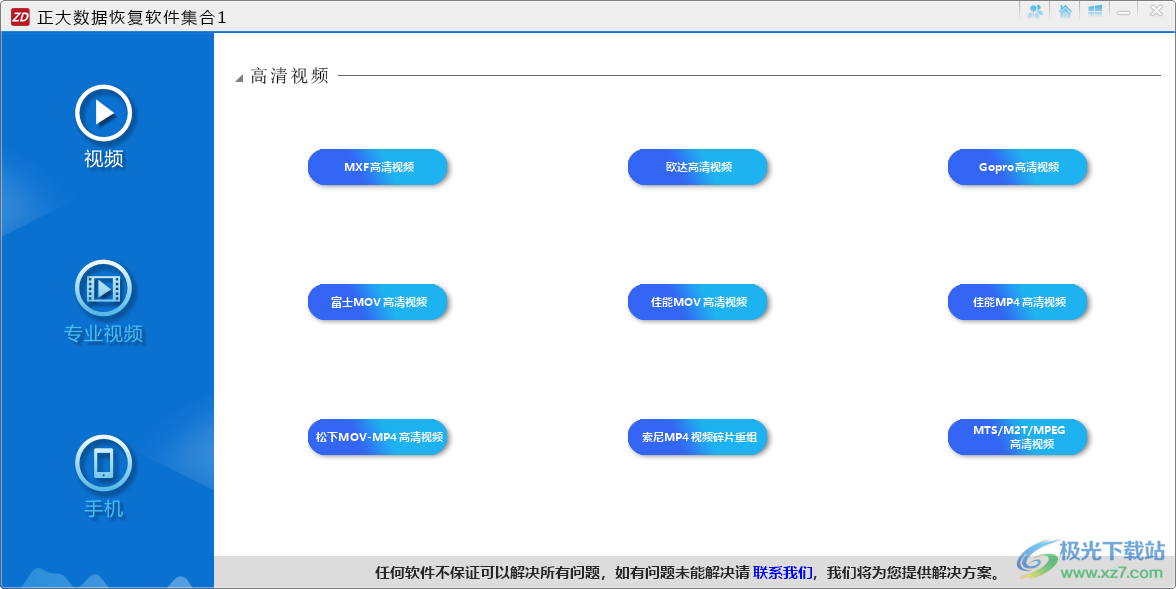This screenshot has height=589, width=1176.
Task: Follow the 联系我们 link
Action: pos(782,573)
